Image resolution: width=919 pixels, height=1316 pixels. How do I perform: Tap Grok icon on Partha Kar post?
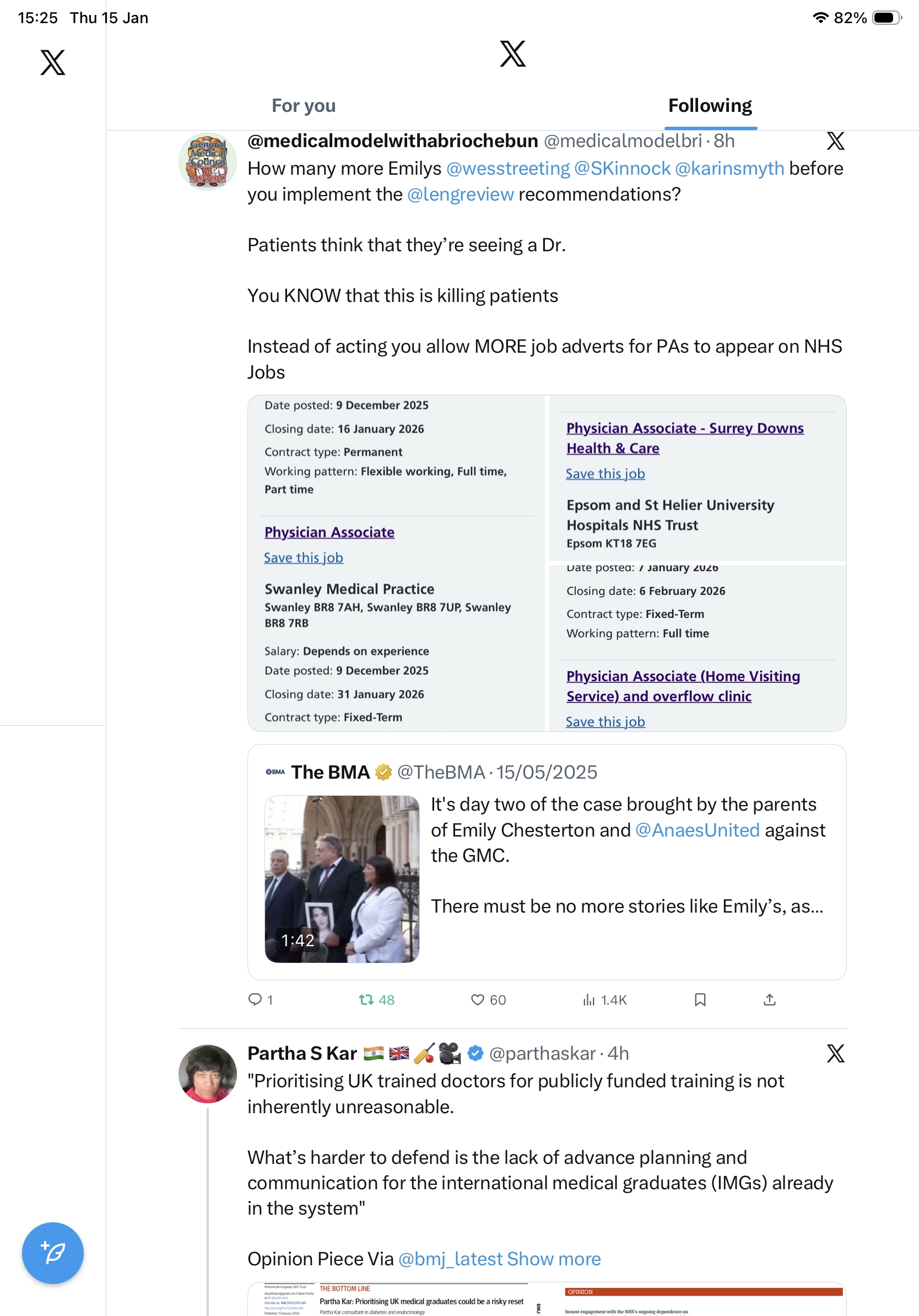click(x=835, y=1054)
